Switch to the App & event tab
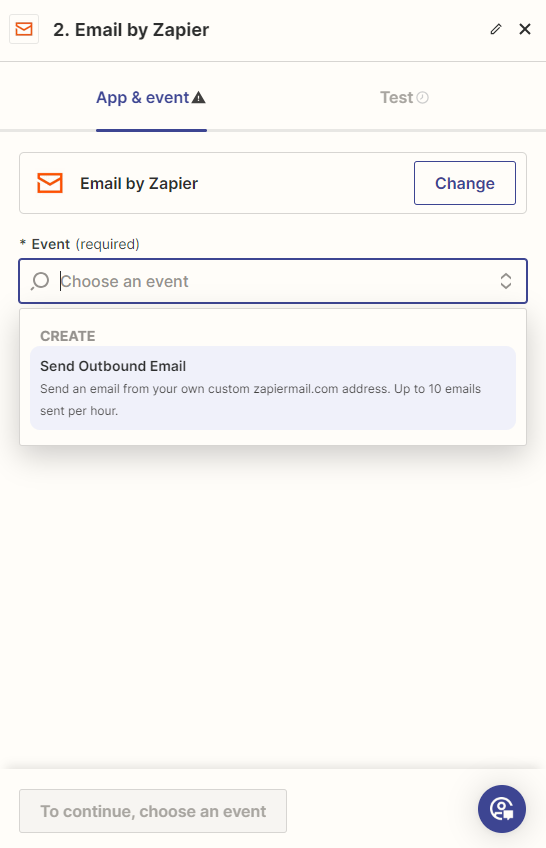 point(151,97)
